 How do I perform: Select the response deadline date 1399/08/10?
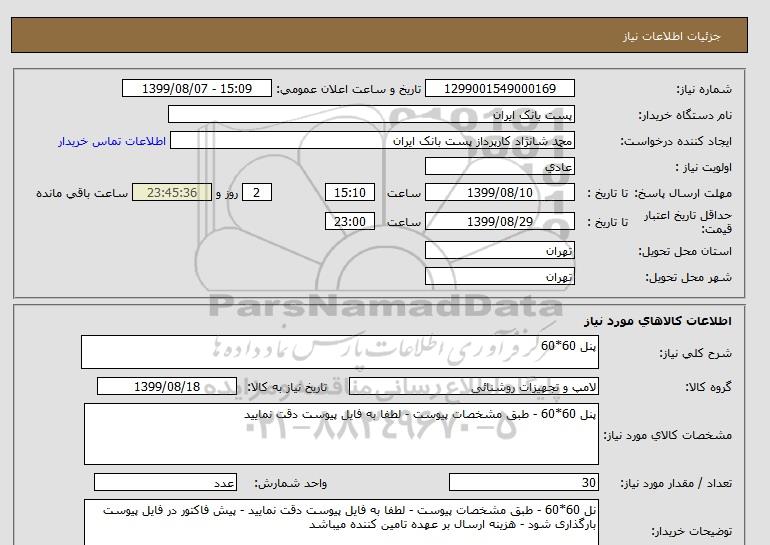(499, 192)
